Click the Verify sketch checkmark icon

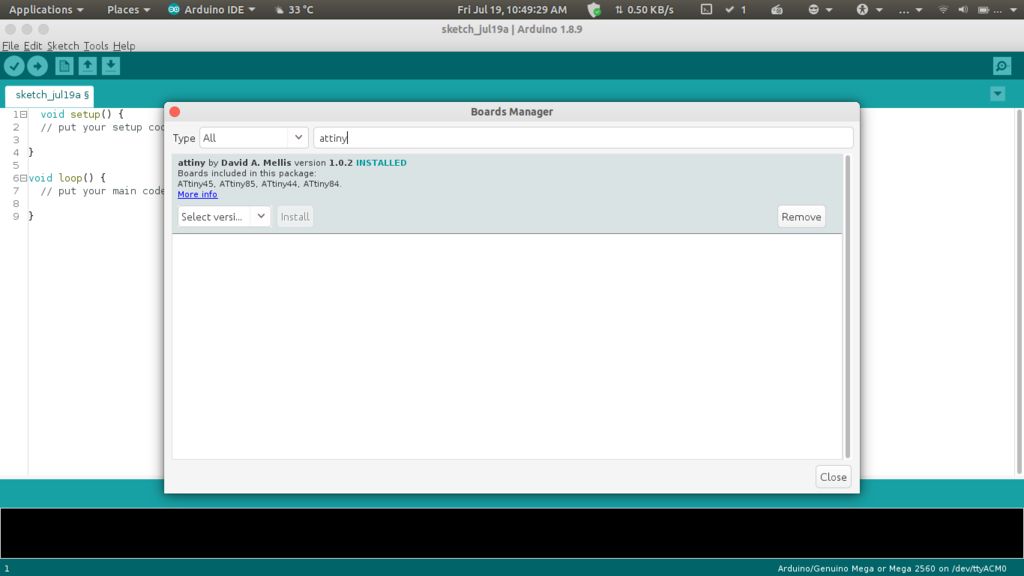(14, 65)
